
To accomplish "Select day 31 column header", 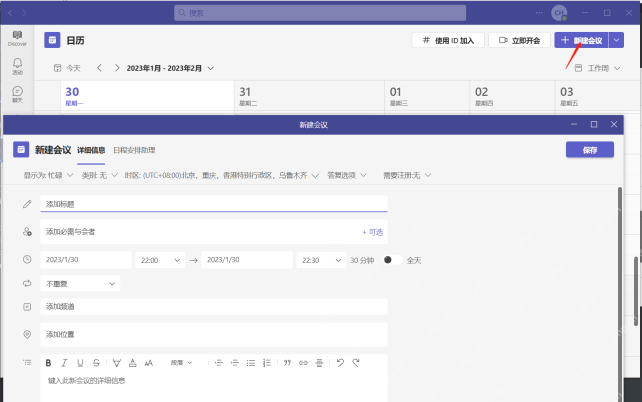I will [309, 96].
